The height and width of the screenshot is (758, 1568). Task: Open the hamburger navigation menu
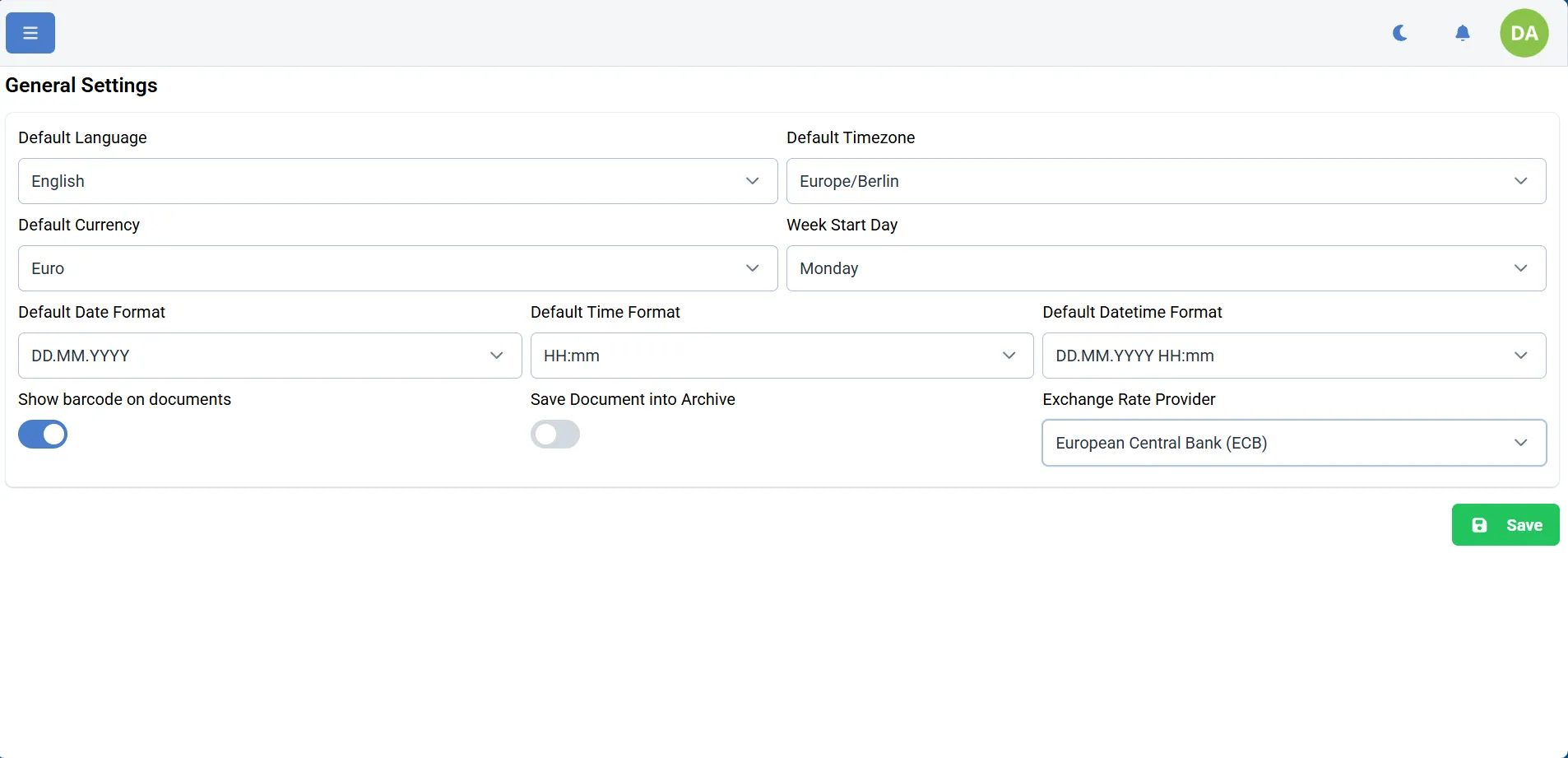coord(30,33)
